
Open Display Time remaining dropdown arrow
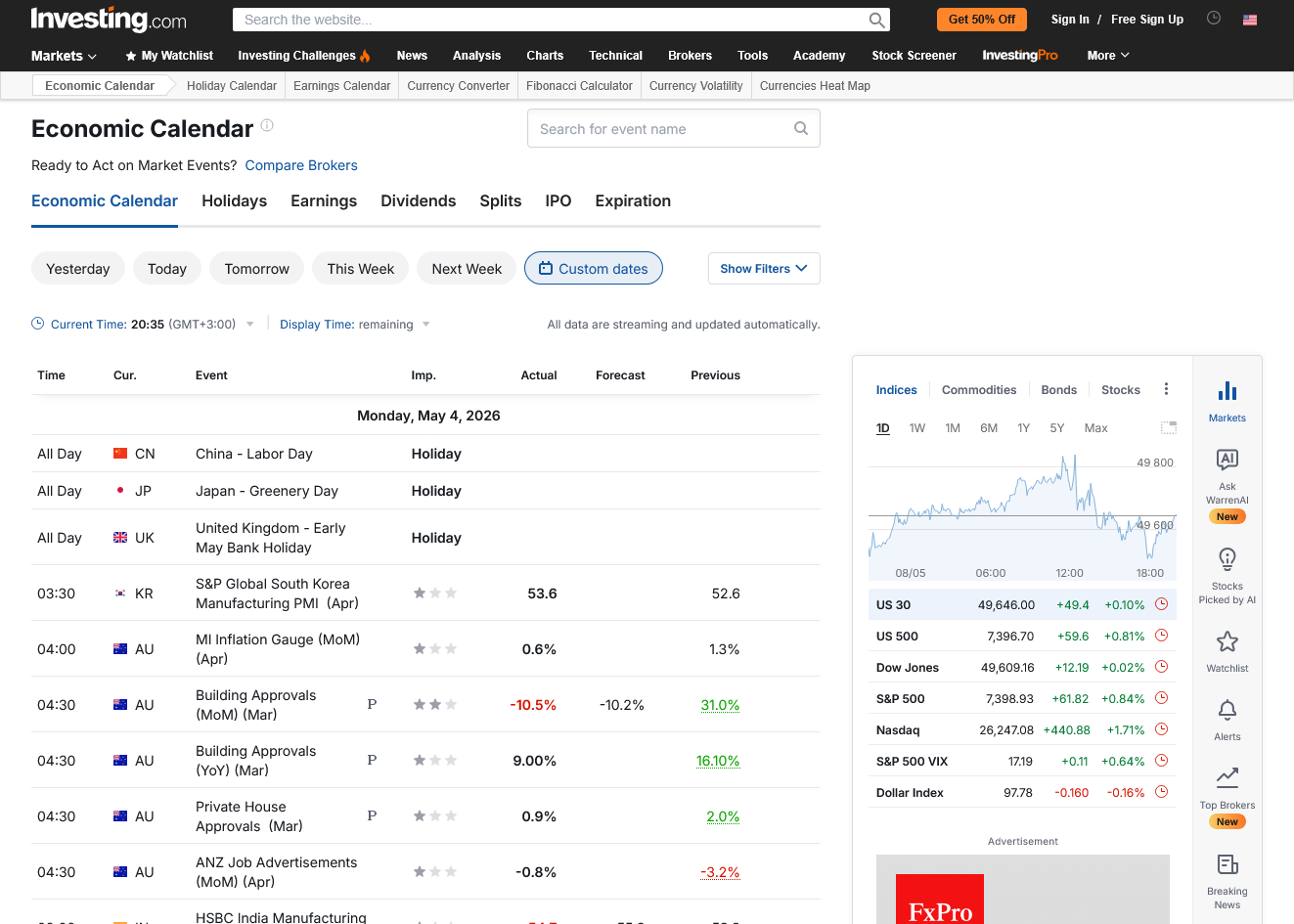tap(425, 325)
